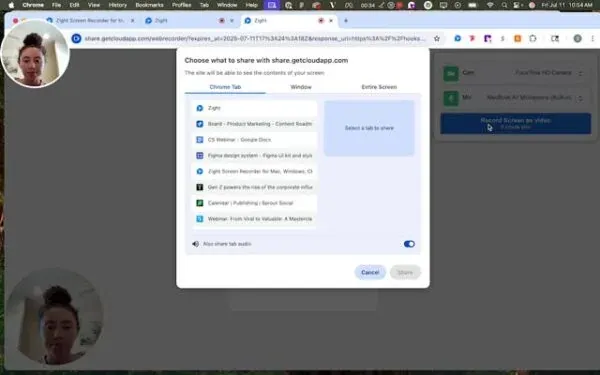Screen dimensions: 600x375
Task: Select the Gen Z powers the rise tab entry
Action: click(254, 187)
